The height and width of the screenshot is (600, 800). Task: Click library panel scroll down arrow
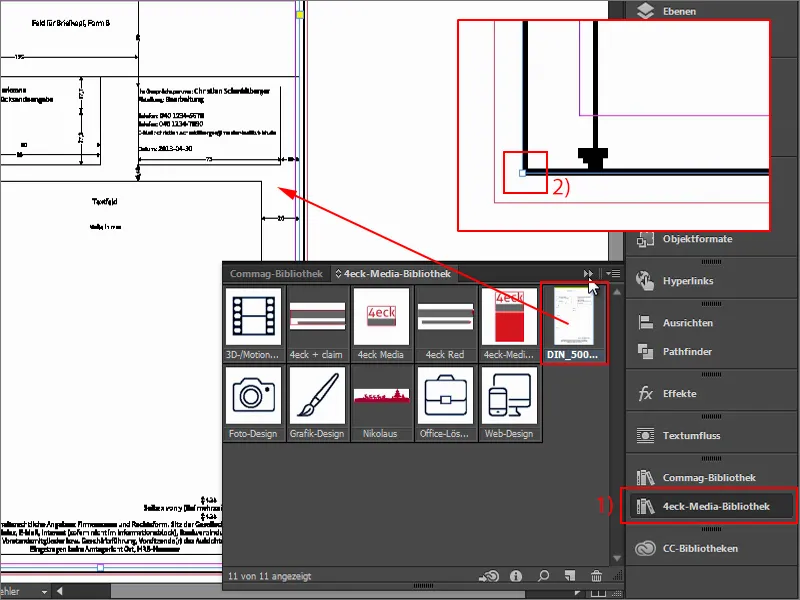[616, 558]
